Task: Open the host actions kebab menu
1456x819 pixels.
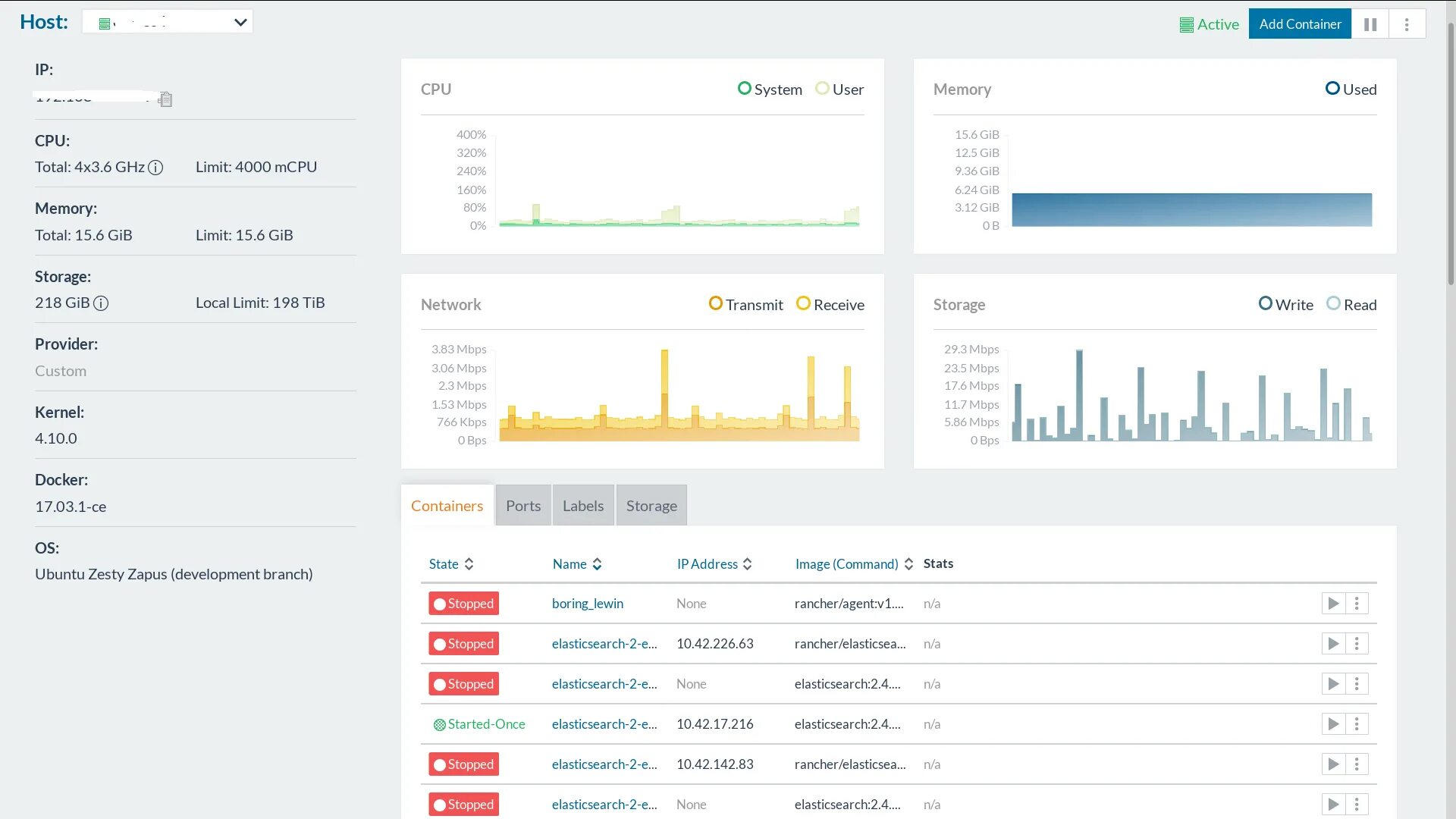Action: (1407, 24)
